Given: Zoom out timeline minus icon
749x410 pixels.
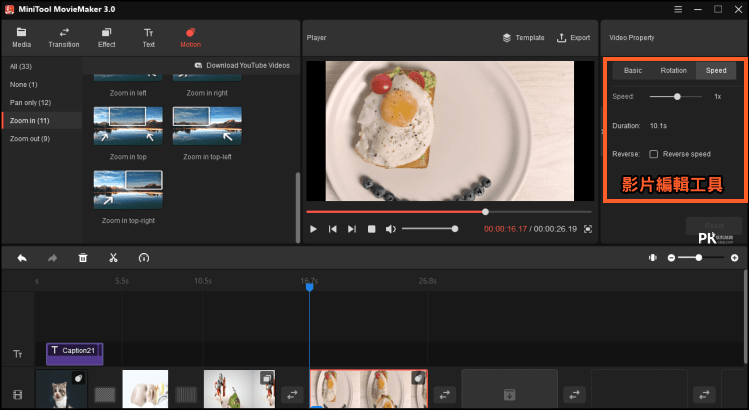Looking at the screenshot, I should pyautogui.click(x=671, y=258).
